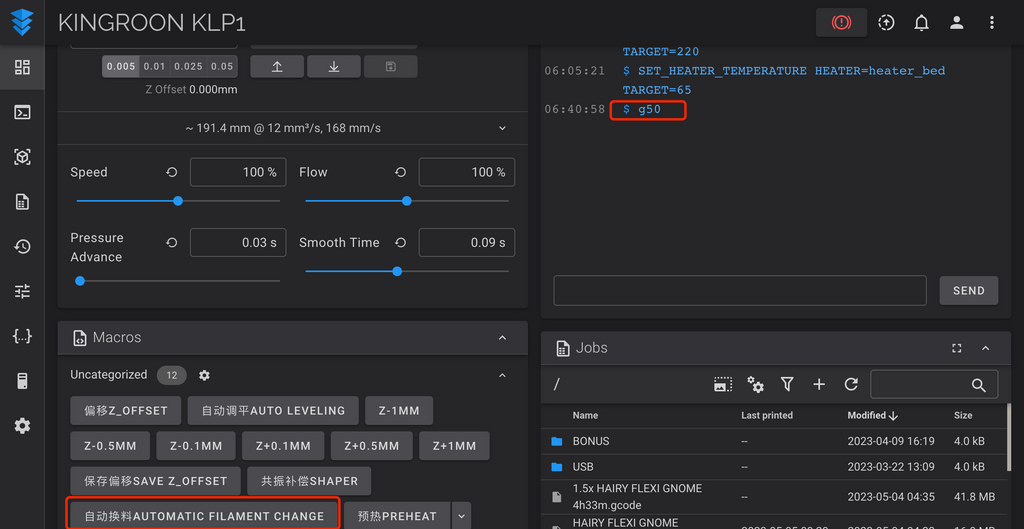
Task: Expand the speed estimate row chevron
Action: 502,128
